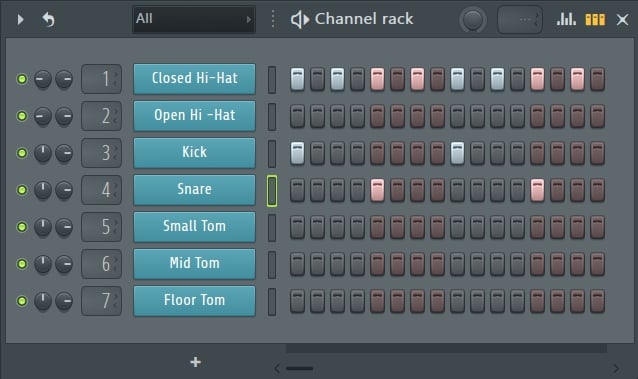
Task: Select the Mid Tom channel selector LED
Action: pyautogui.click(x=272, y=265)
